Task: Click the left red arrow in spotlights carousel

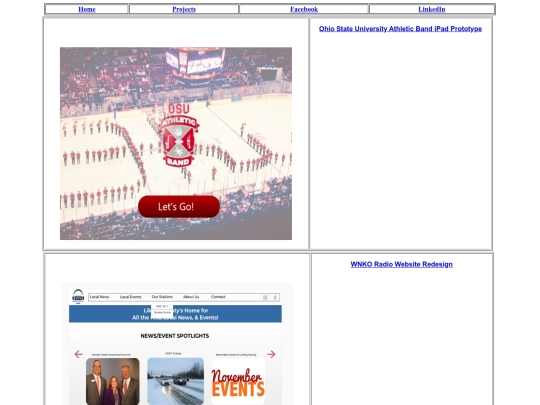Action: pyautogui.click(x=79, y=354)
